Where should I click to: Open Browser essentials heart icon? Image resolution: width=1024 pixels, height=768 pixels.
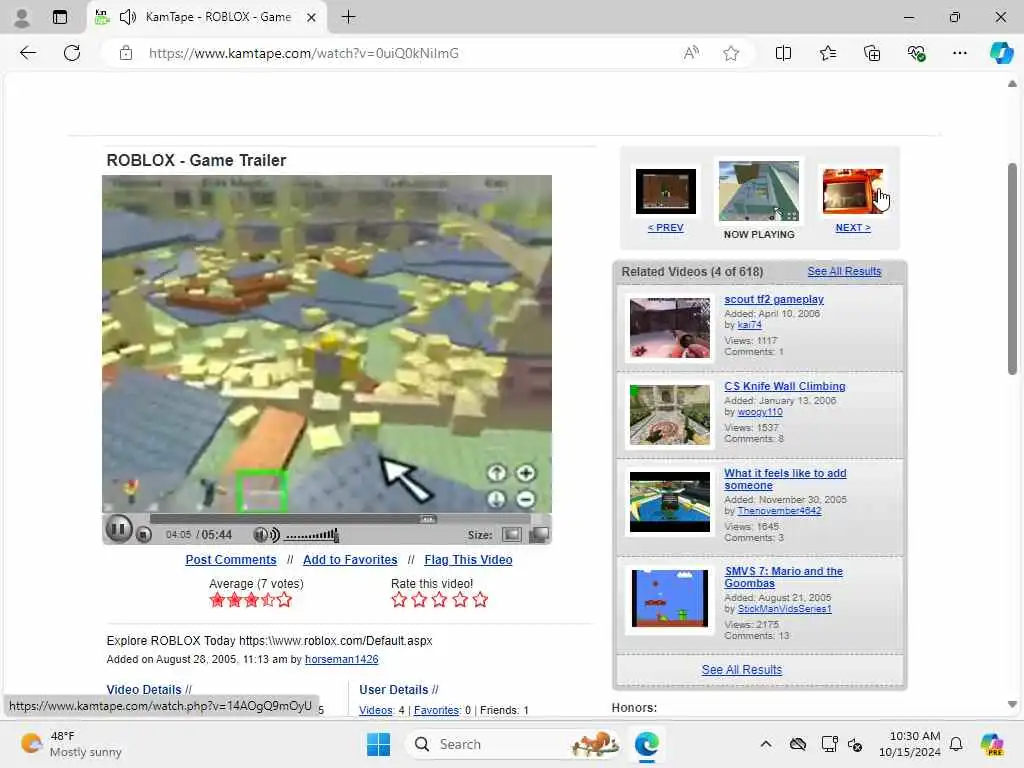point(916,53)
